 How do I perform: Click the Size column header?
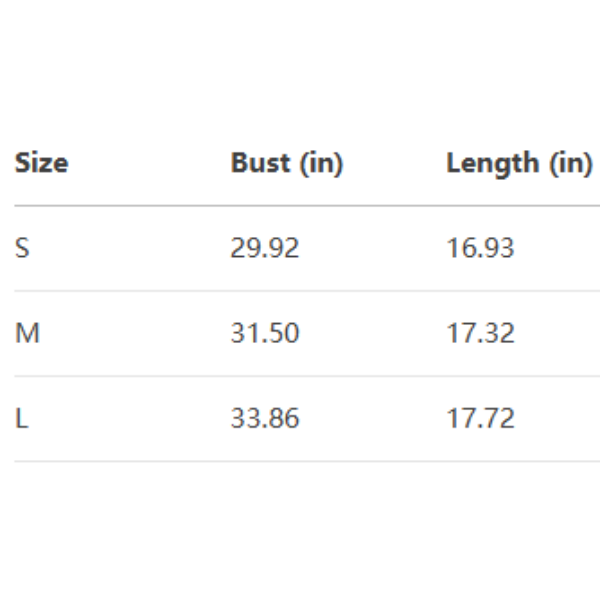pyautogui.click(x=41, y=163)
